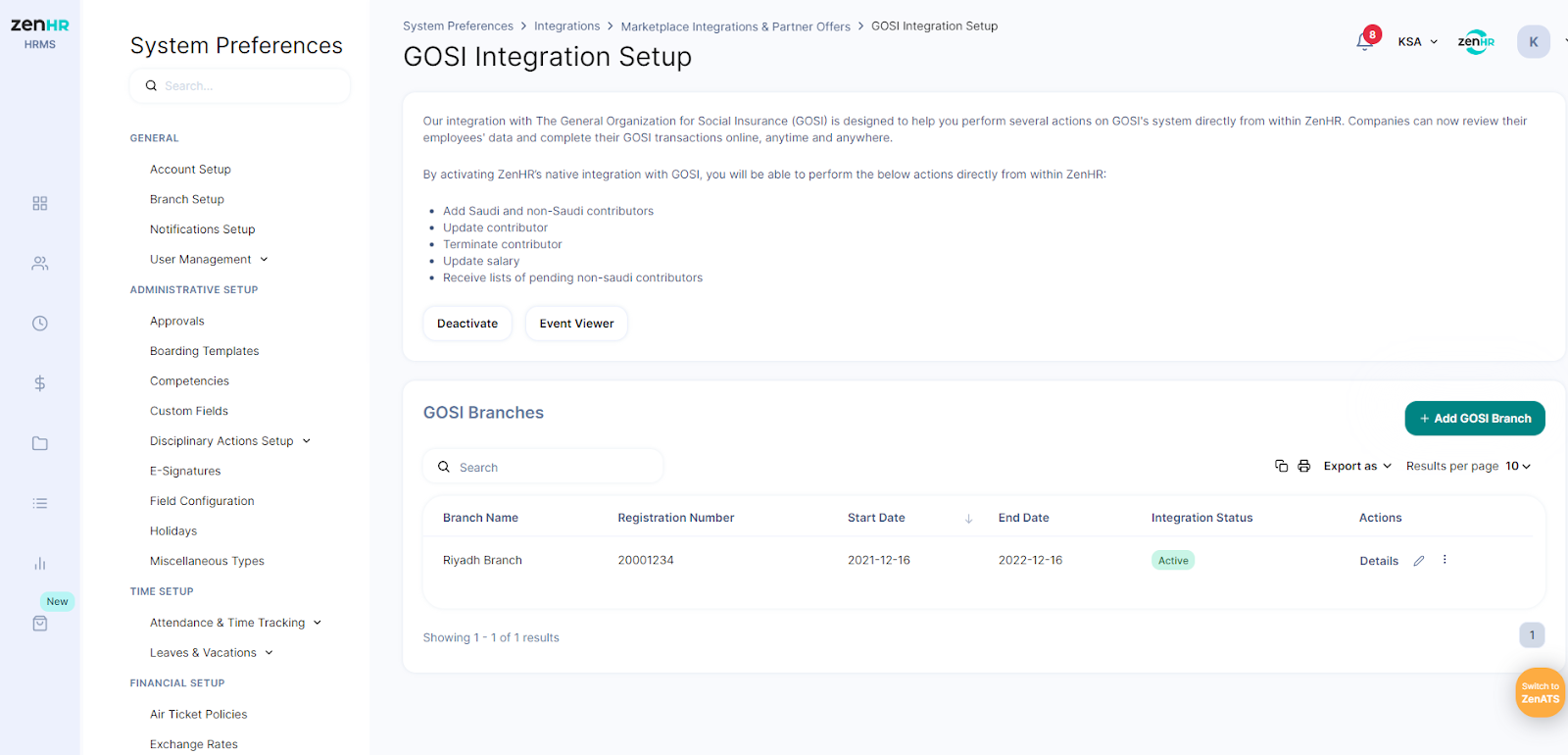Open the reports bar chart icon in sidebar
The width and height of the screenshot is (1568, 755).
39,564
